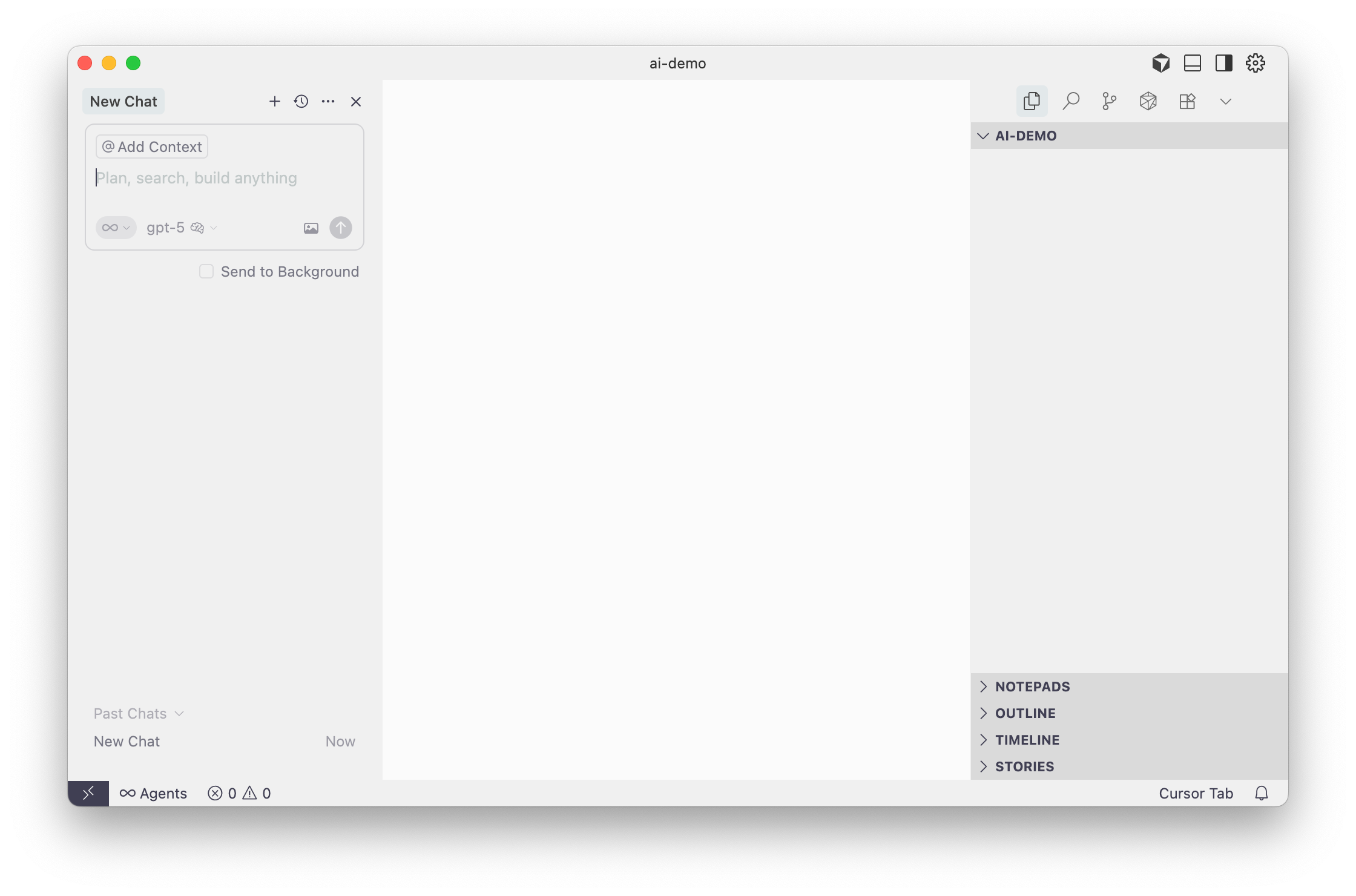1356x896 pixels.
Task: Open the chat more options ellipsis
Action: click(328, 101)
